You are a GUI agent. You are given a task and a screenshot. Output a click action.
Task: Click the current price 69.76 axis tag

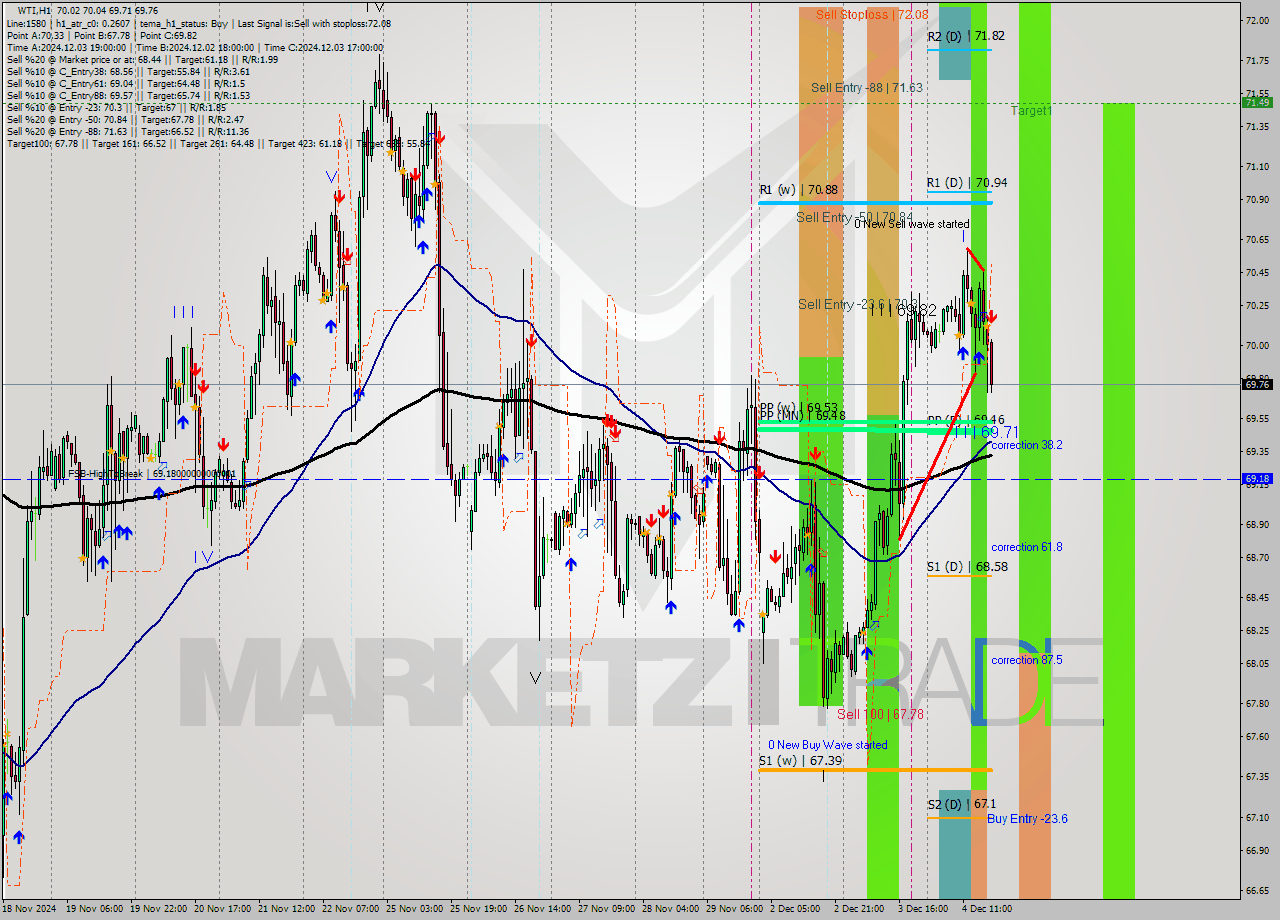[1257, 384]
